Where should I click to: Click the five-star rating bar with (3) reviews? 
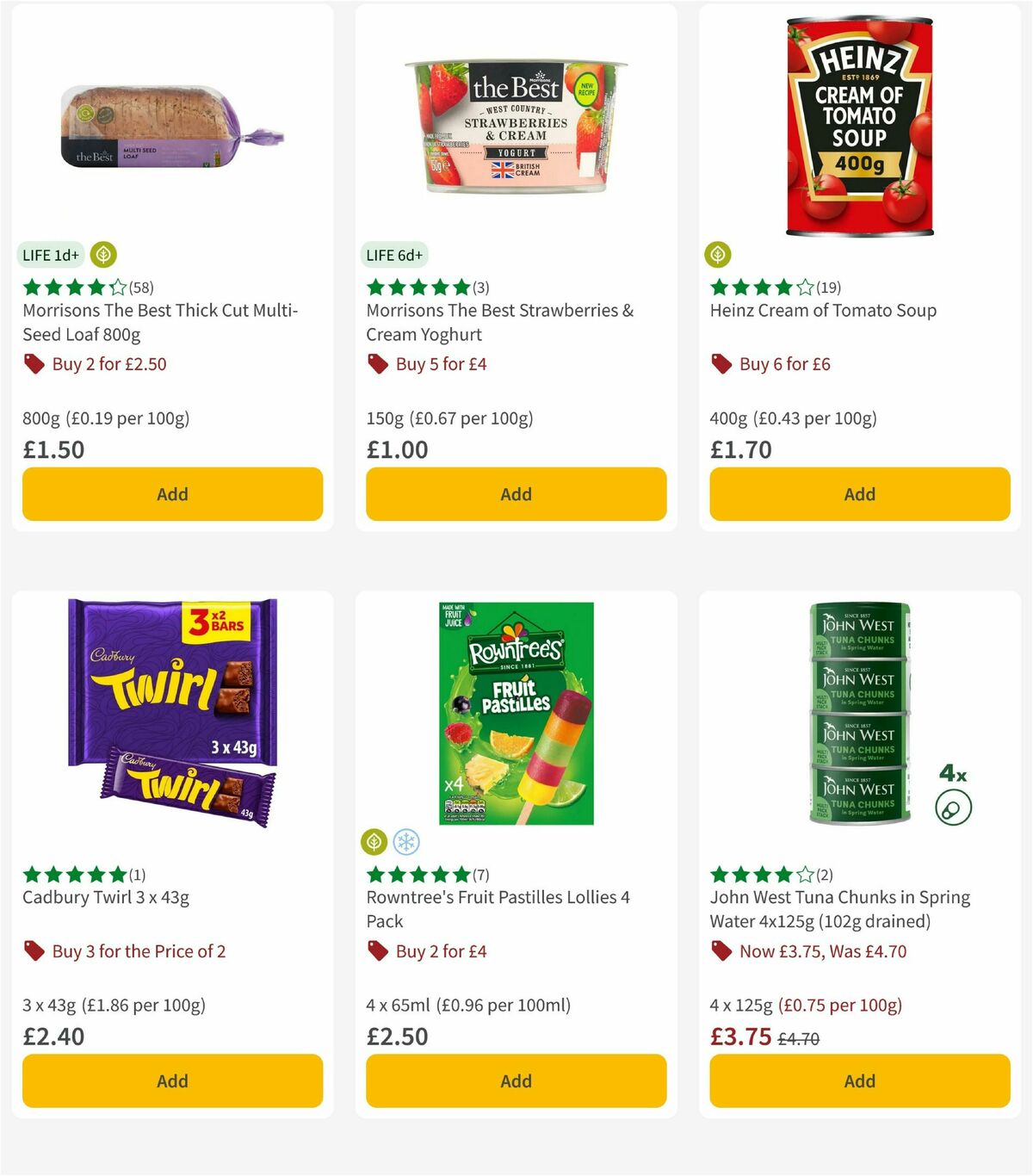pyautogui.click(x=422, y=287)
